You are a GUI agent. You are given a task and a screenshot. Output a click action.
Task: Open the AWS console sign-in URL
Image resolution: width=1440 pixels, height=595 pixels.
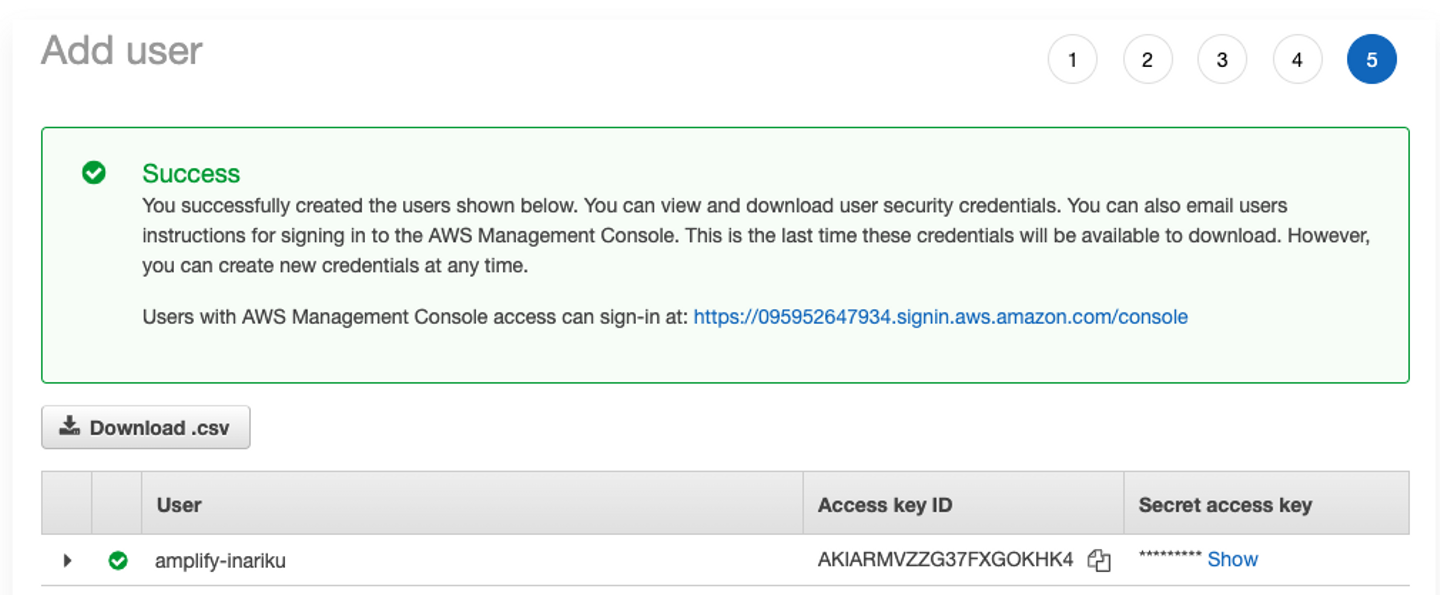940,317
